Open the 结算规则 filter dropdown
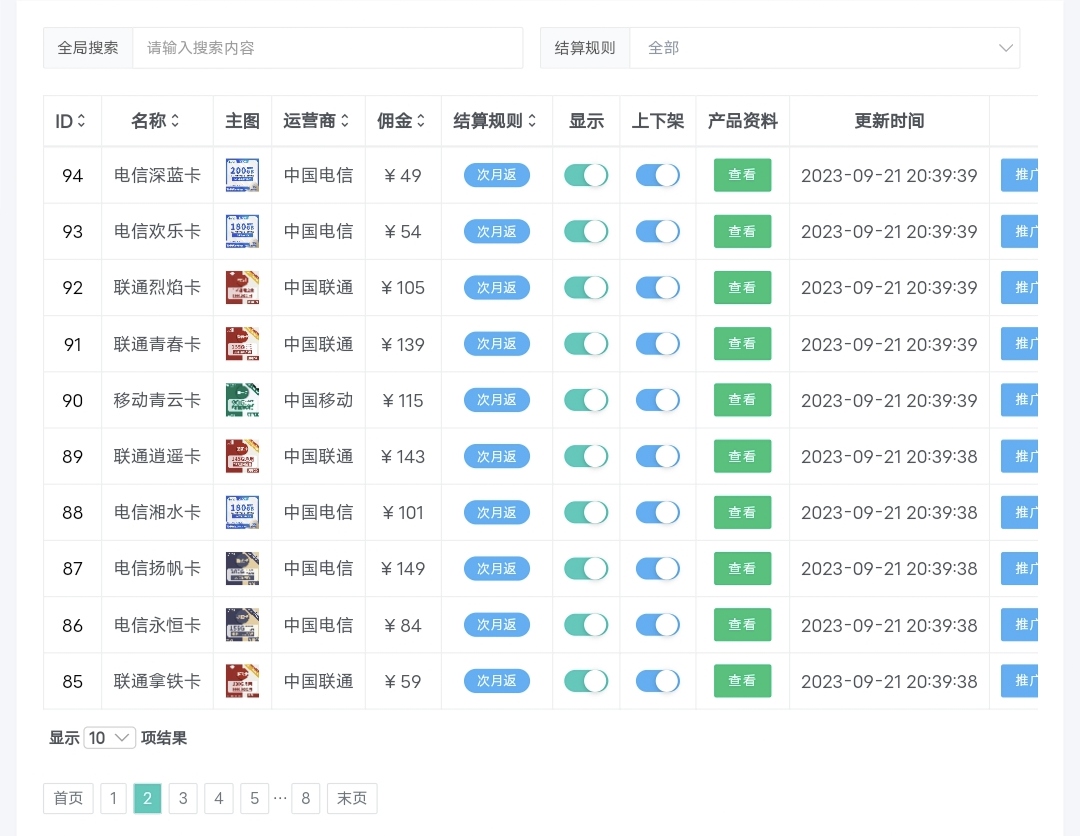1080x836 pixels. 824,48
